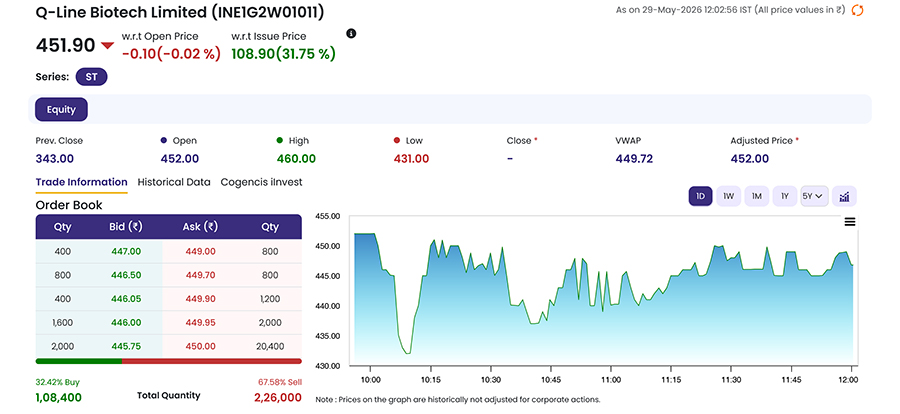The height and width of the screenshot is (414, 900).
Task: Click ask price 449.00
Action: [x=200, y=252]
